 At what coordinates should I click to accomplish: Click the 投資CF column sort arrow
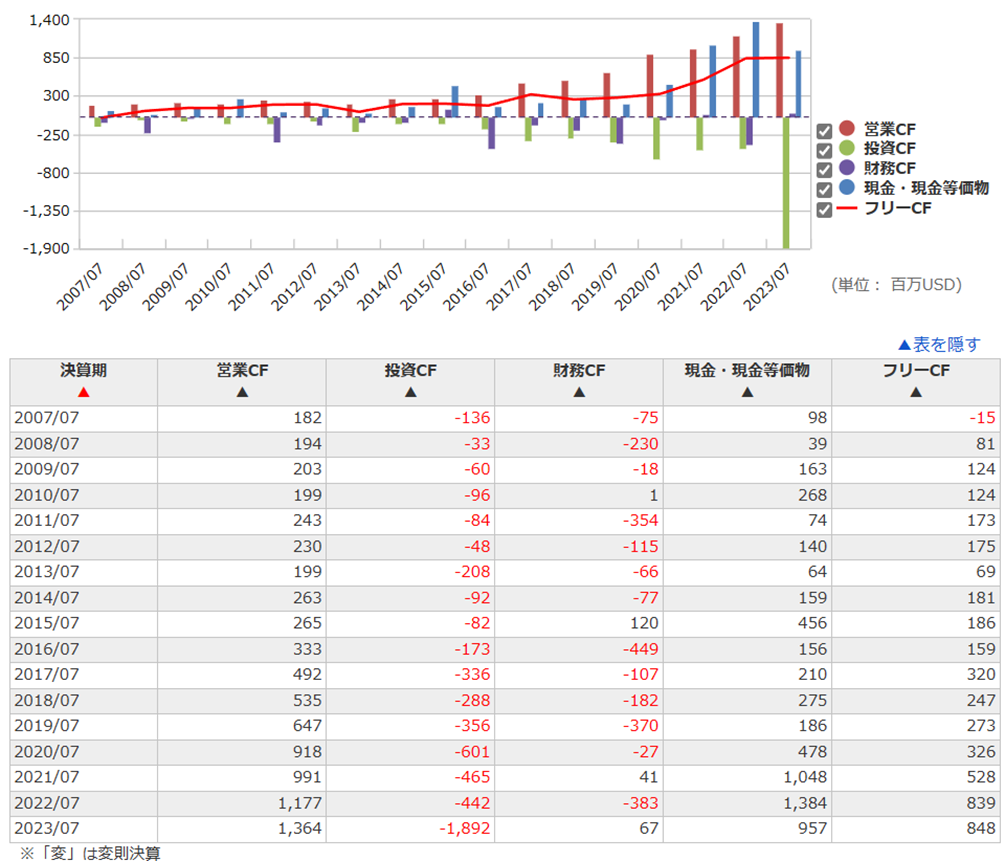click(410, 393)
